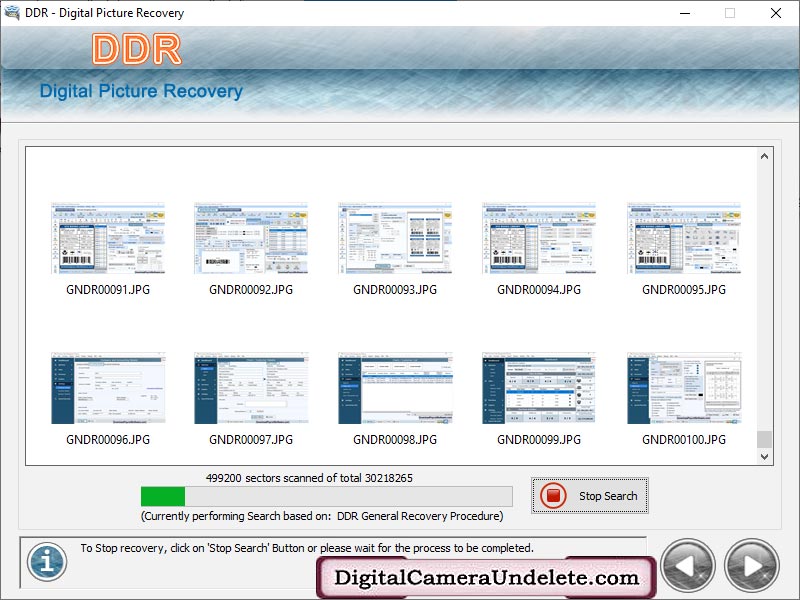Select thumbnail of GNDR00097.JPG
Screen dimensions: 800x600
click(251, 388)
